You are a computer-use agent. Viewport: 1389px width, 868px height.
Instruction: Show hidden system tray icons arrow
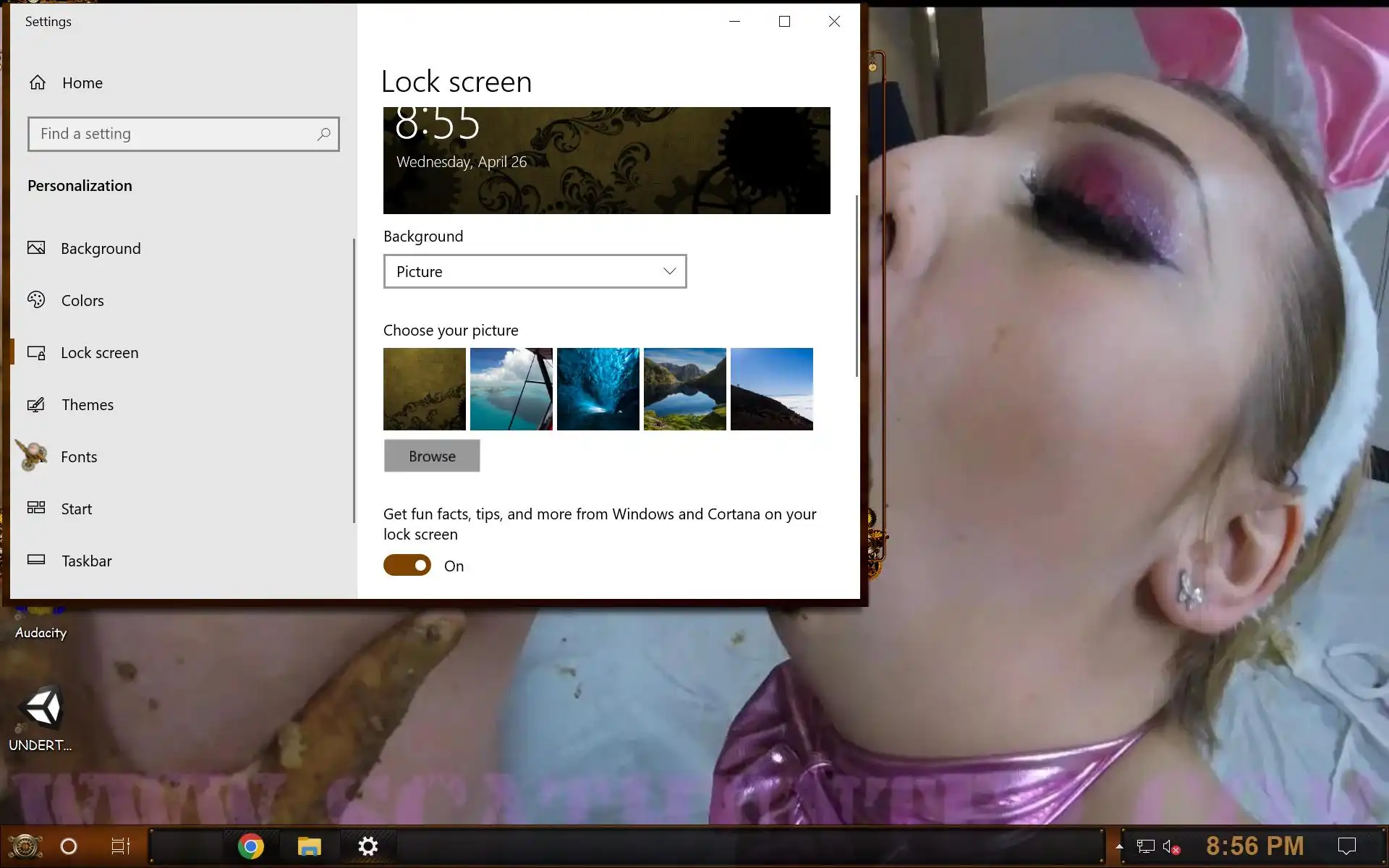1119,846
